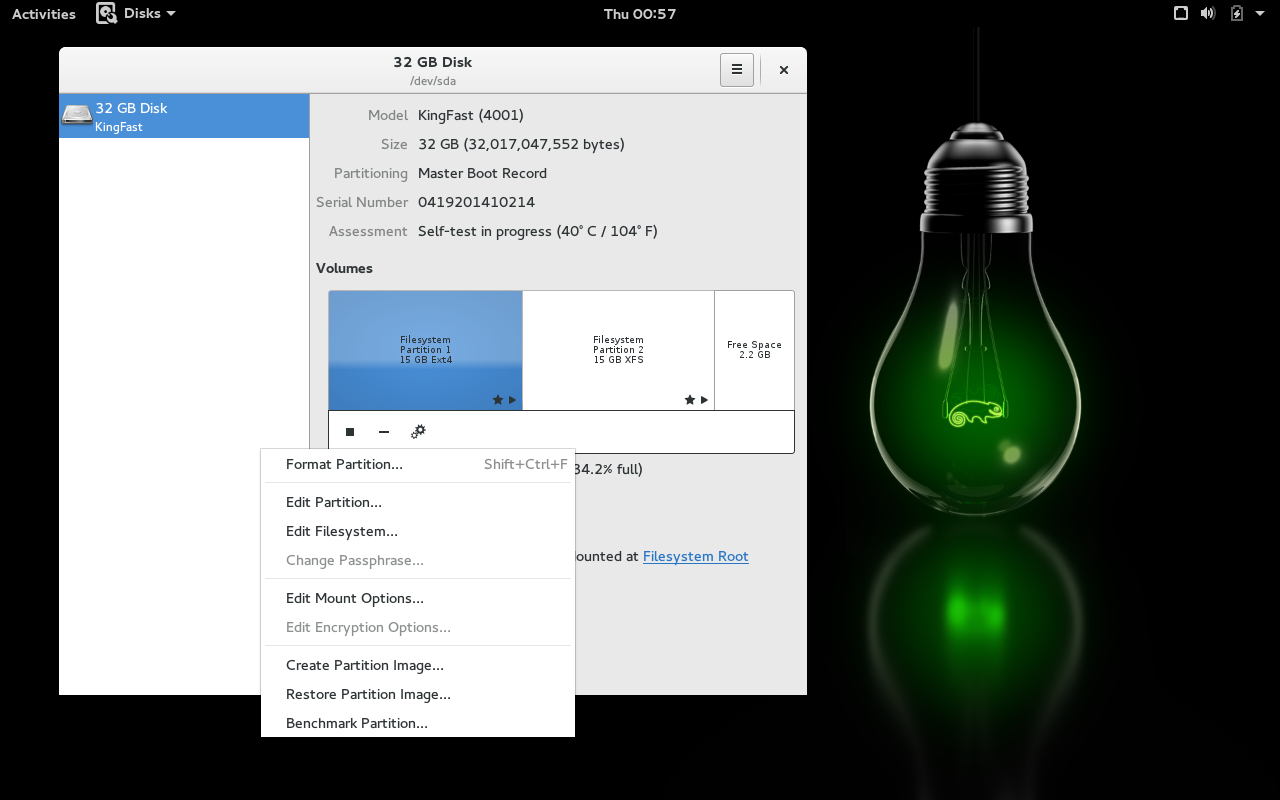Click the battery icon in the top bar
This screenshot has height=800, width=1280.
(x=1237, y=14)
